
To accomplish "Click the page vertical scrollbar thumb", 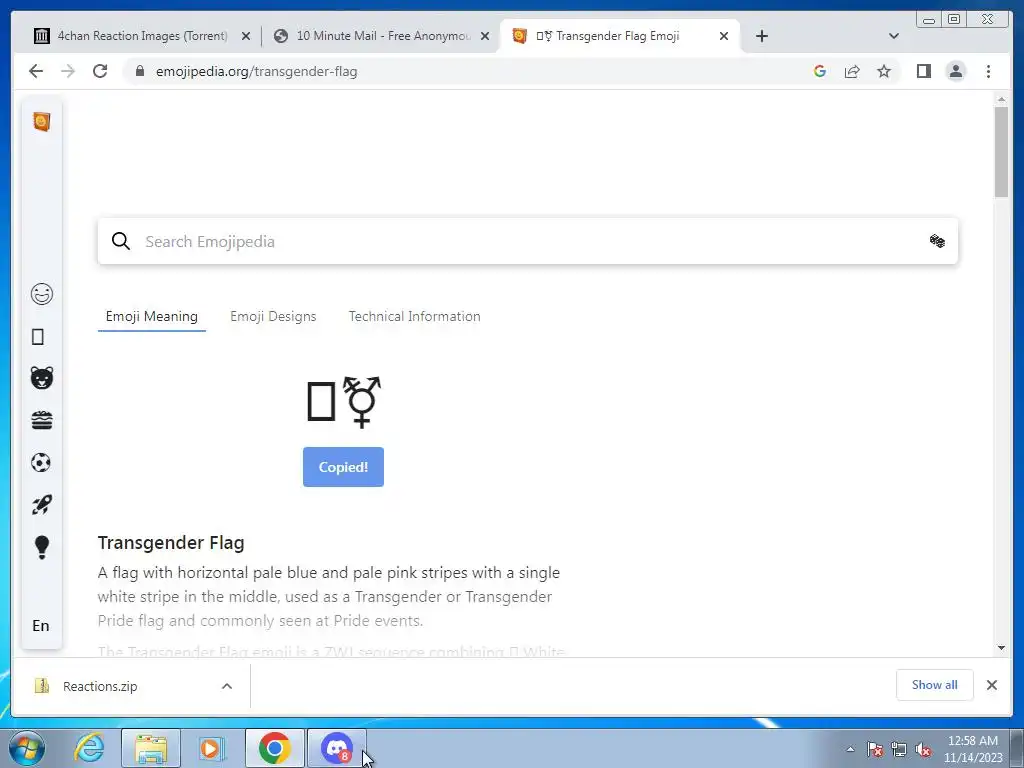I will [x=1002, y=152].
